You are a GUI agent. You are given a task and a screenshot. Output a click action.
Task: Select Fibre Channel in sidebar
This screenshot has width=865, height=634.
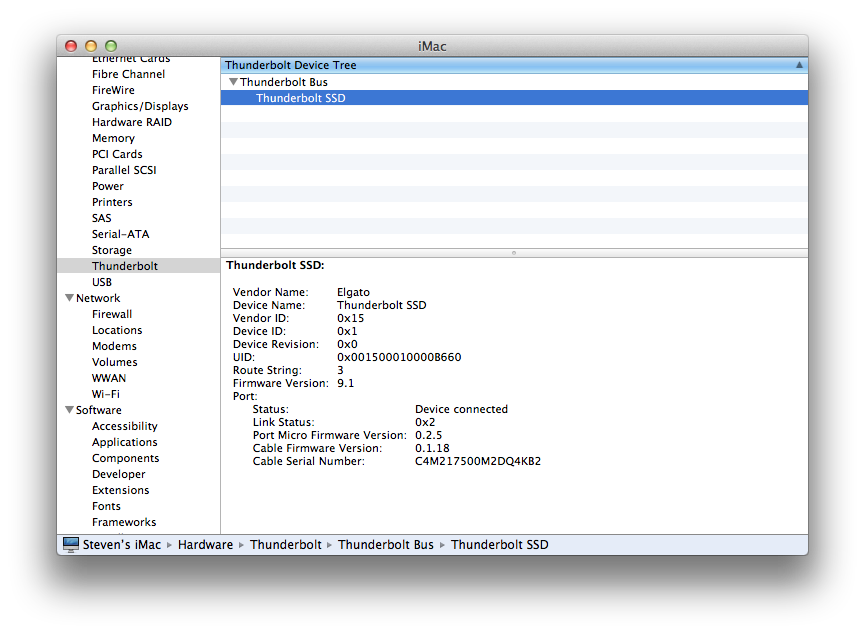128,74
